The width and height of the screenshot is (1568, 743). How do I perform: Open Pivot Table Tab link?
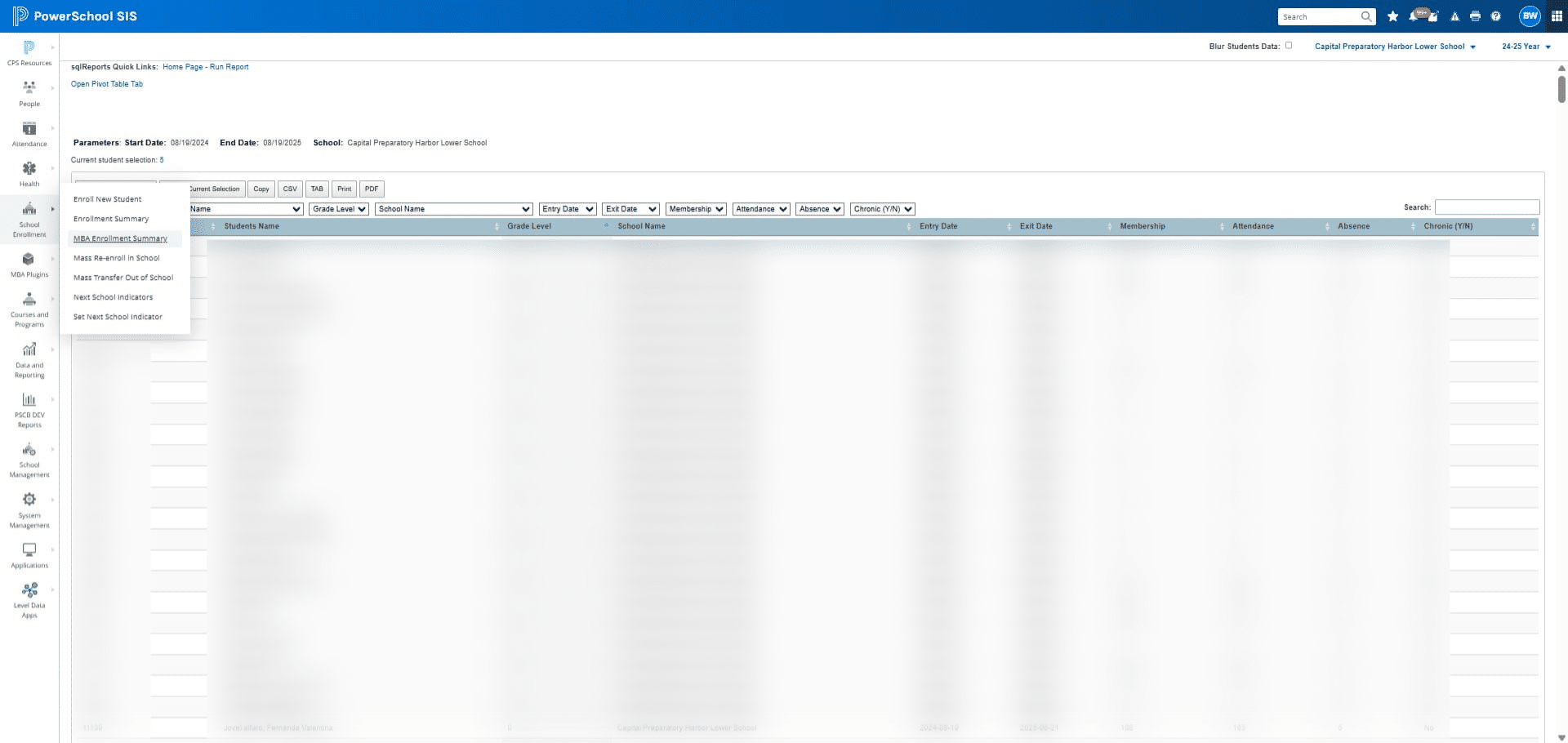[x=107, y=84]
